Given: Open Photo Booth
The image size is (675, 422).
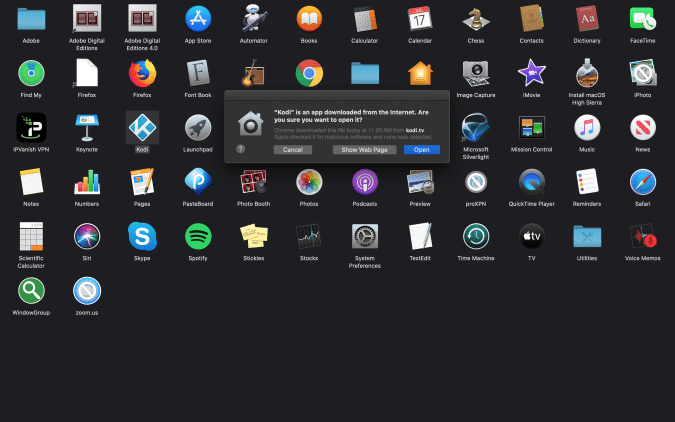Looking at the screenshot, I should (x=254, y=182).
